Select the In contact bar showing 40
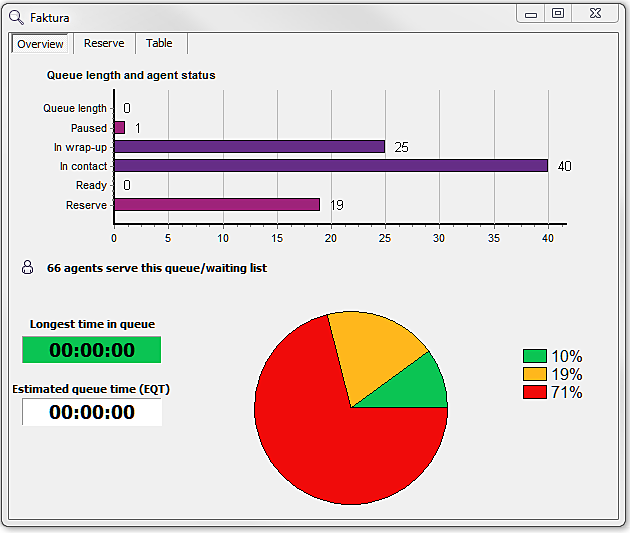This screenshot has width=630, height=533. tap(330, 166)
